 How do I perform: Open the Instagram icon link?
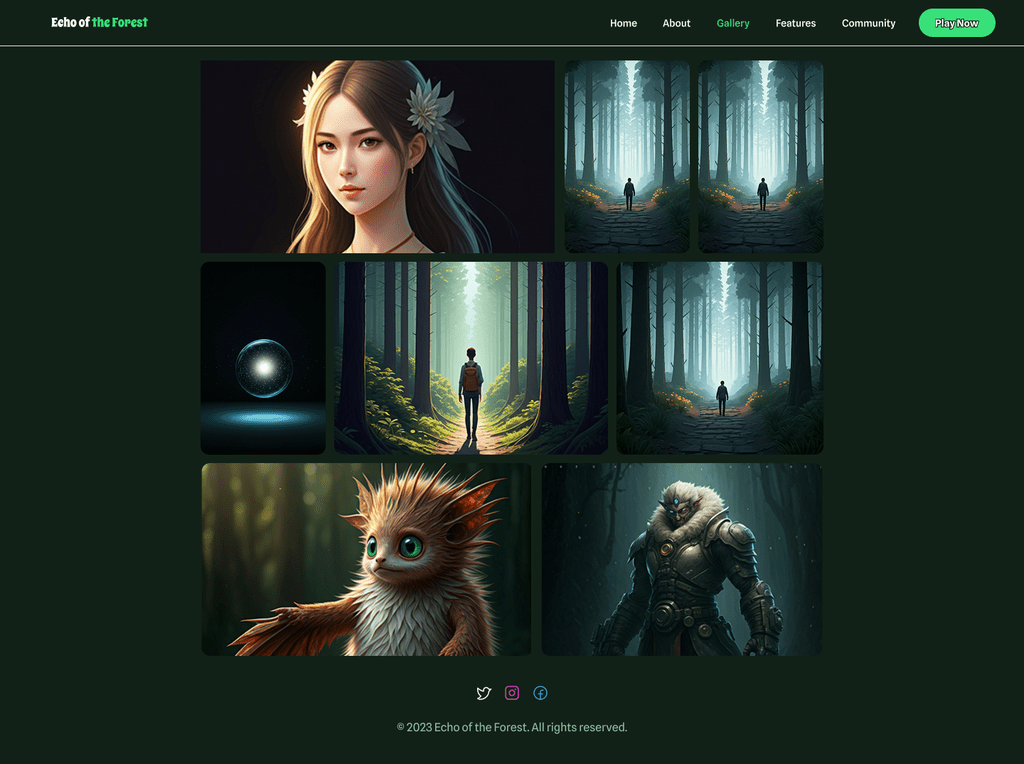click(x=512, y=693)
